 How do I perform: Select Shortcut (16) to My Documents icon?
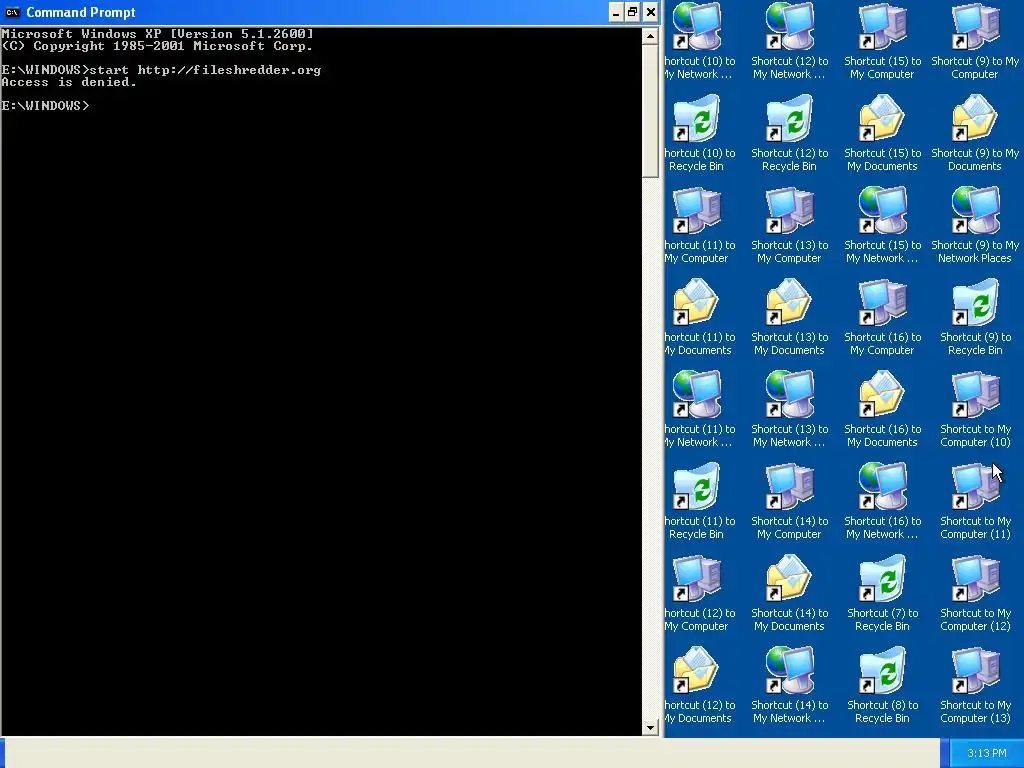click(x=882, y=394)
